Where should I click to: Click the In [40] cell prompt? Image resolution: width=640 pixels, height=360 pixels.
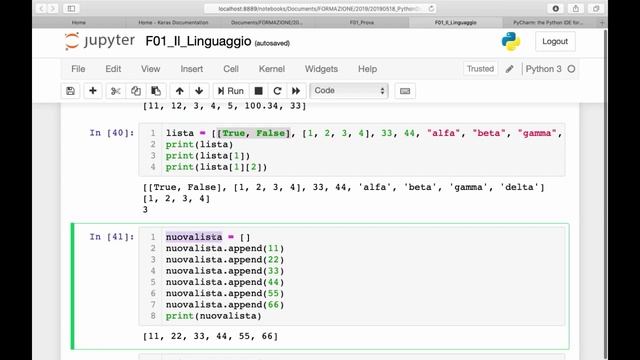112,133
